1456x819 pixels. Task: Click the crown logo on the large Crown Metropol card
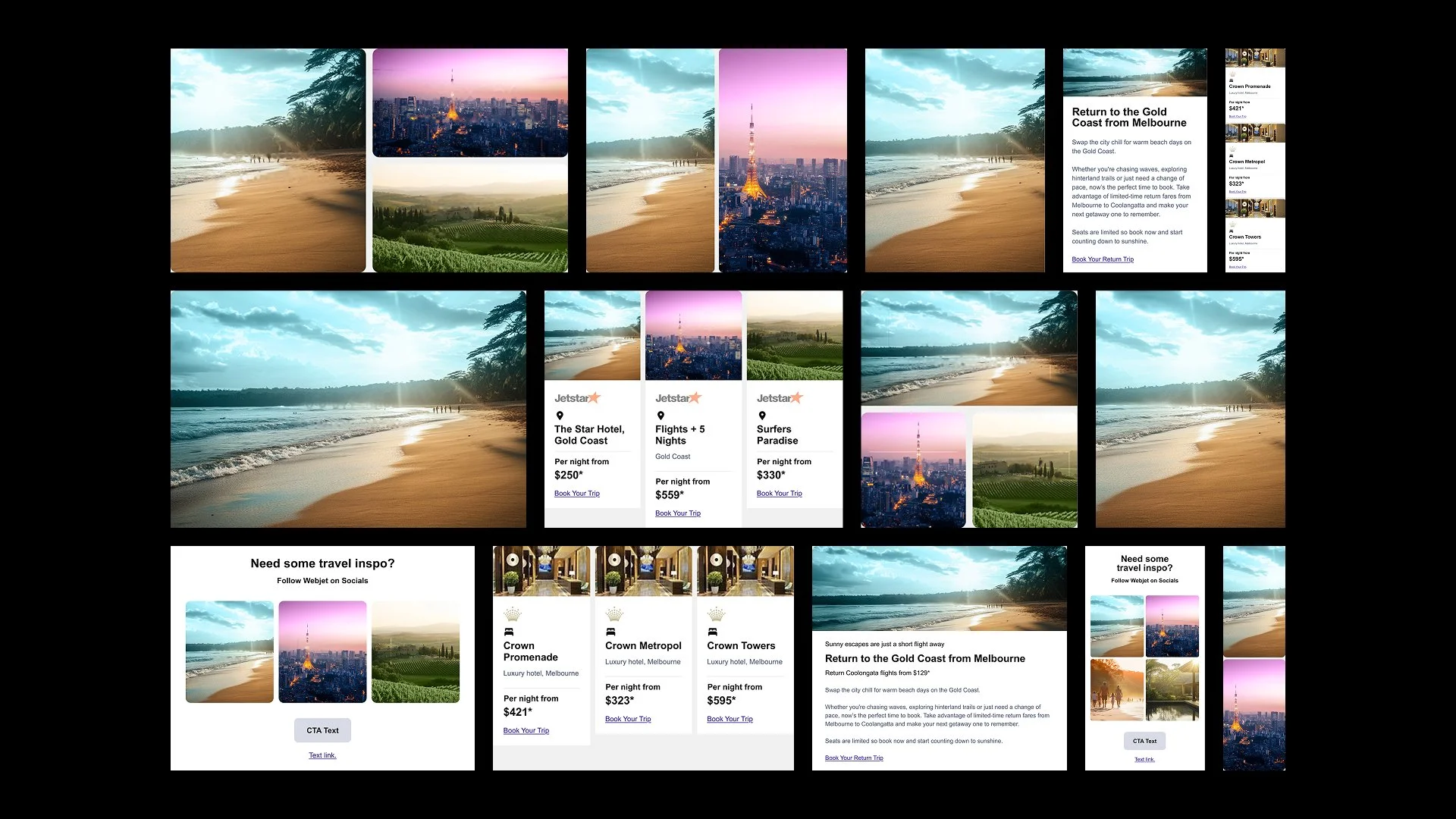614,614
